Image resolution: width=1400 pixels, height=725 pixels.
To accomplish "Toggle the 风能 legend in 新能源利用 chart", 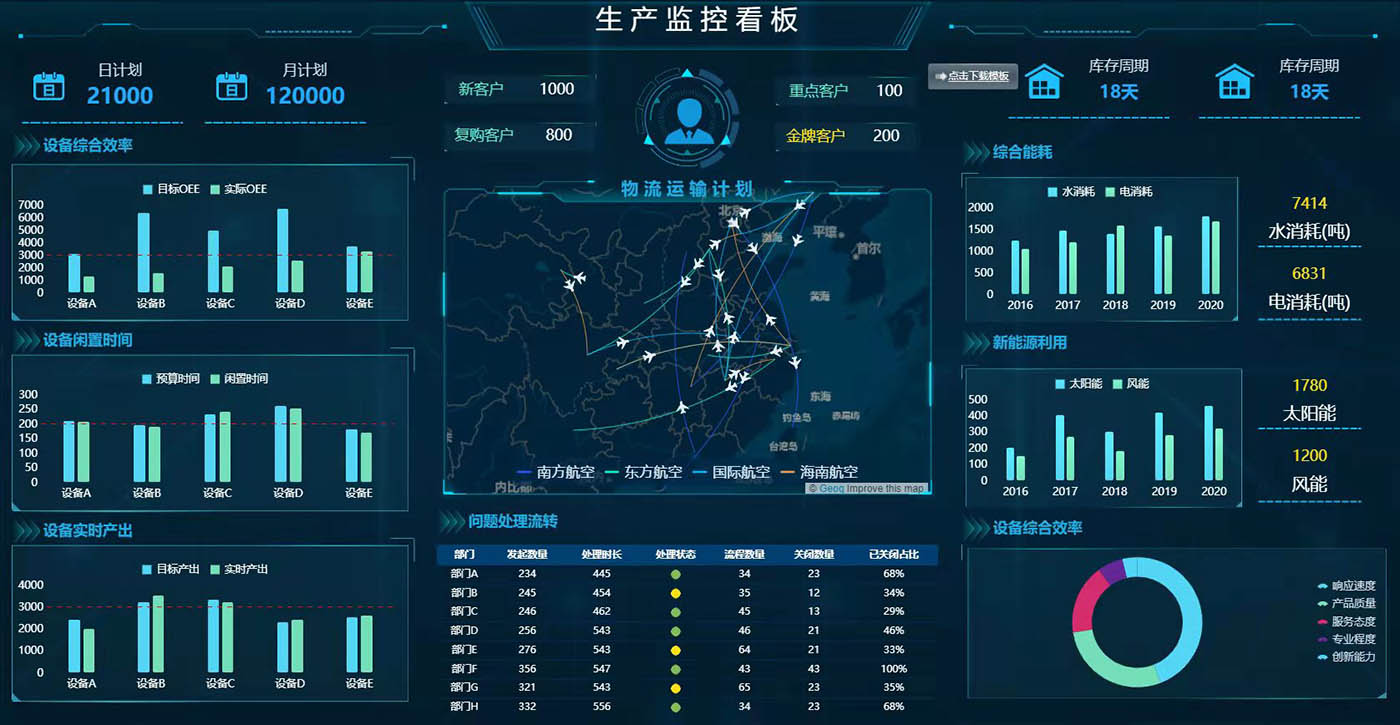I will [1128, 384].
